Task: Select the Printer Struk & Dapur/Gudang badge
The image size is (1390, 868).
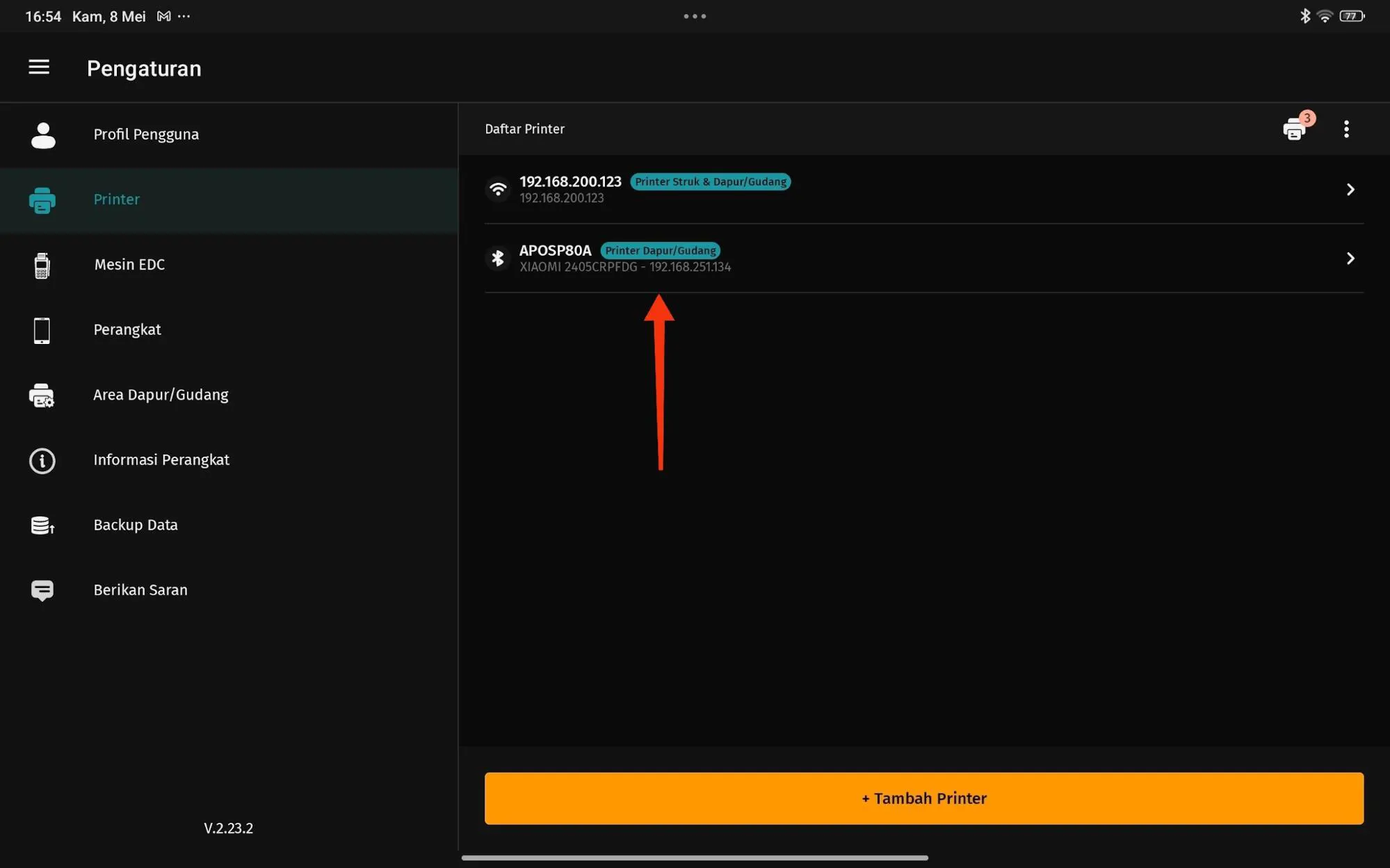Action: click(710, 181)
